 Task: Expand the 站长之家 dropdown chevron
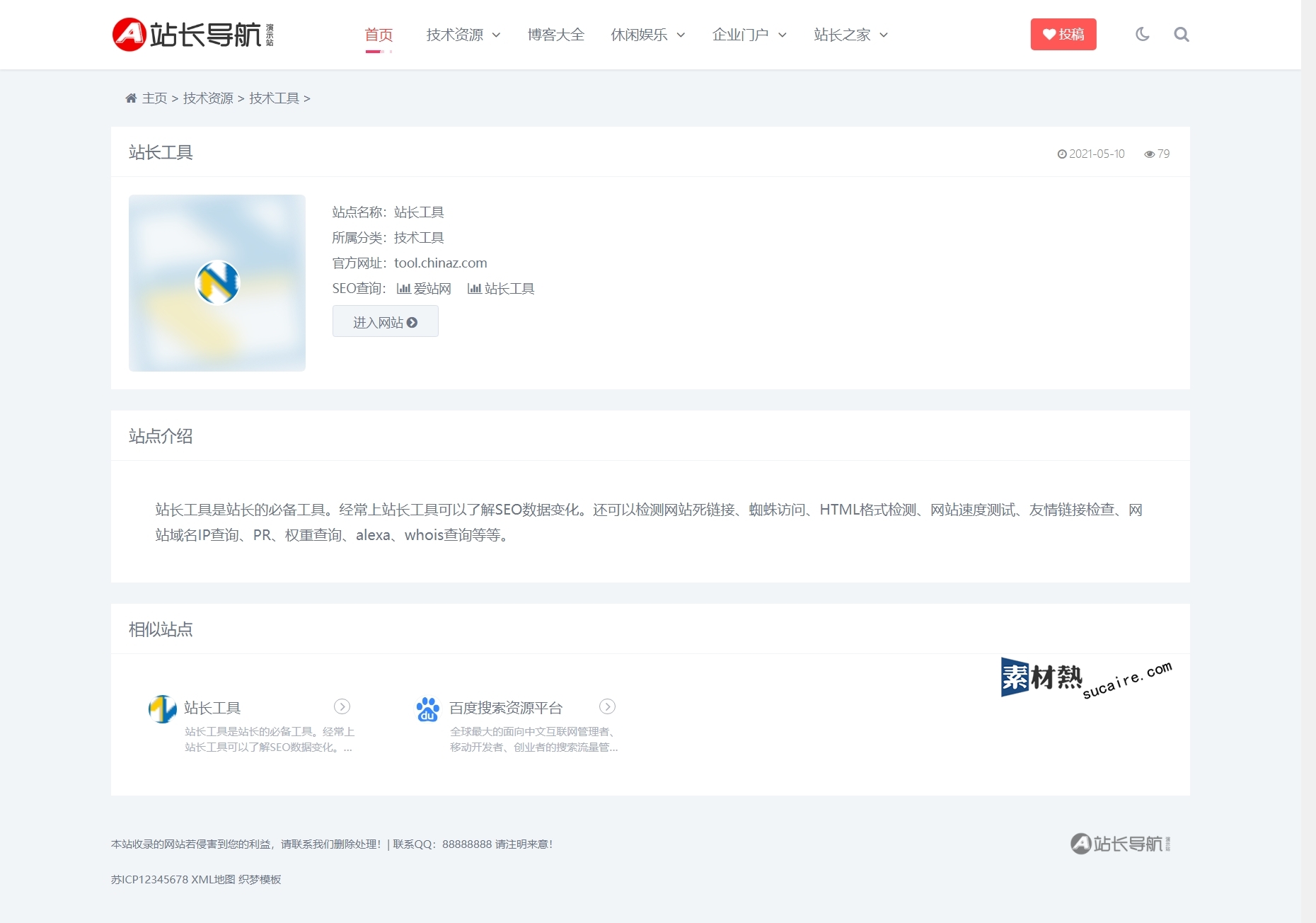pyautogui.click(x=884, y=35)
